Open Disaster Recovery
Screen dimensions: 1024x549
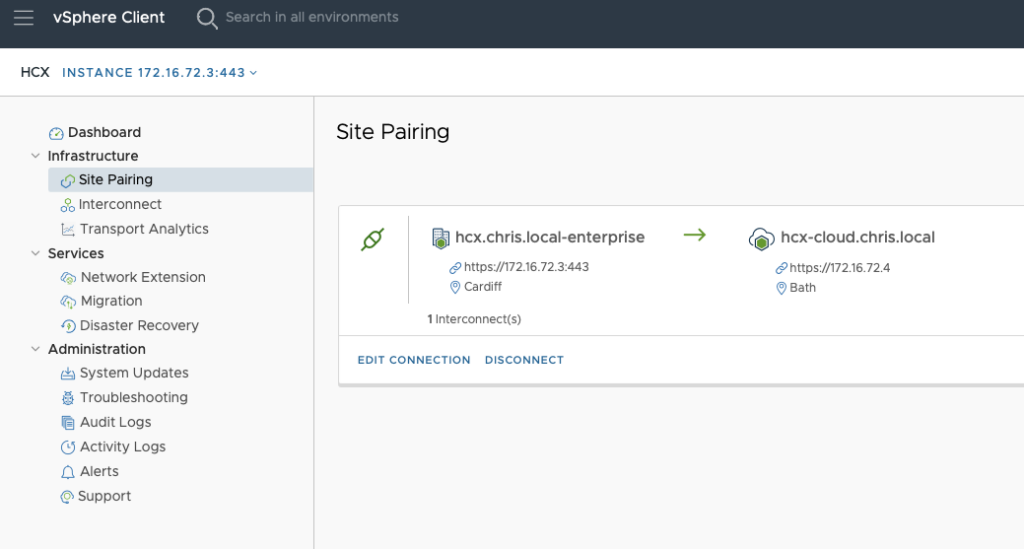pyautogui.click(x=139, y=325)
